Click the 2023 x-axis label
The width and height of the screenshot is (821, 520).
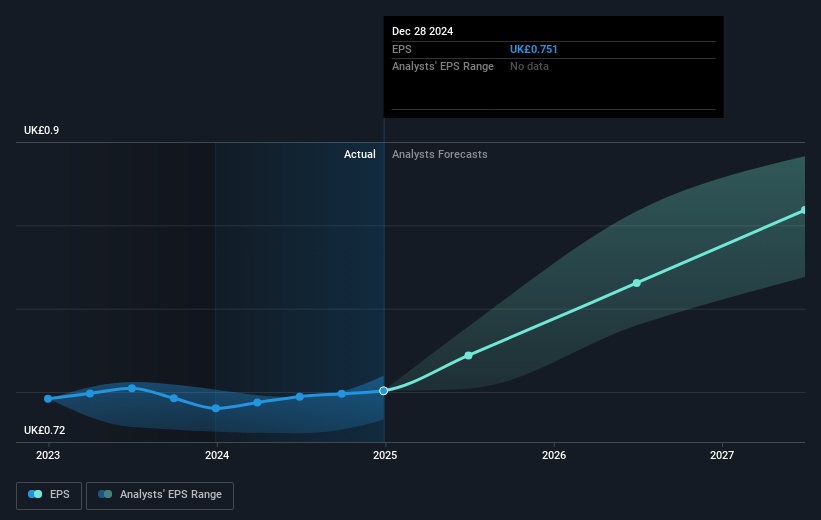click(x=48, y=456)
